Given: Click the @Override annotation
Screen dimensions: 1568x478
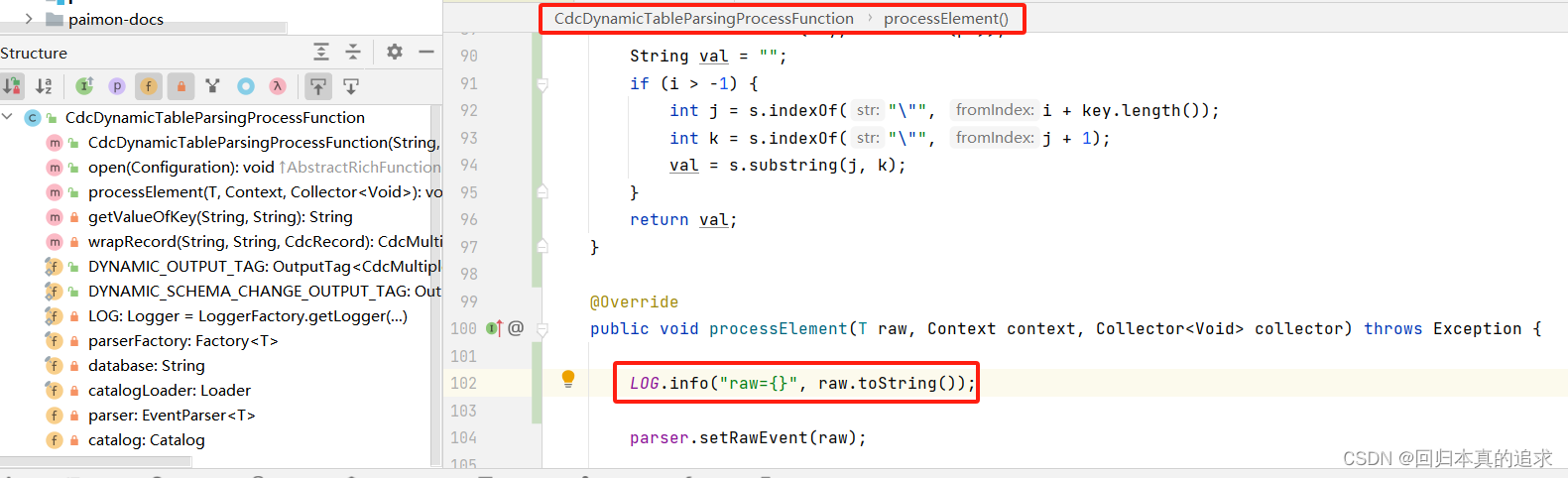Looking at the screenshot, I should tap(634, 301).
